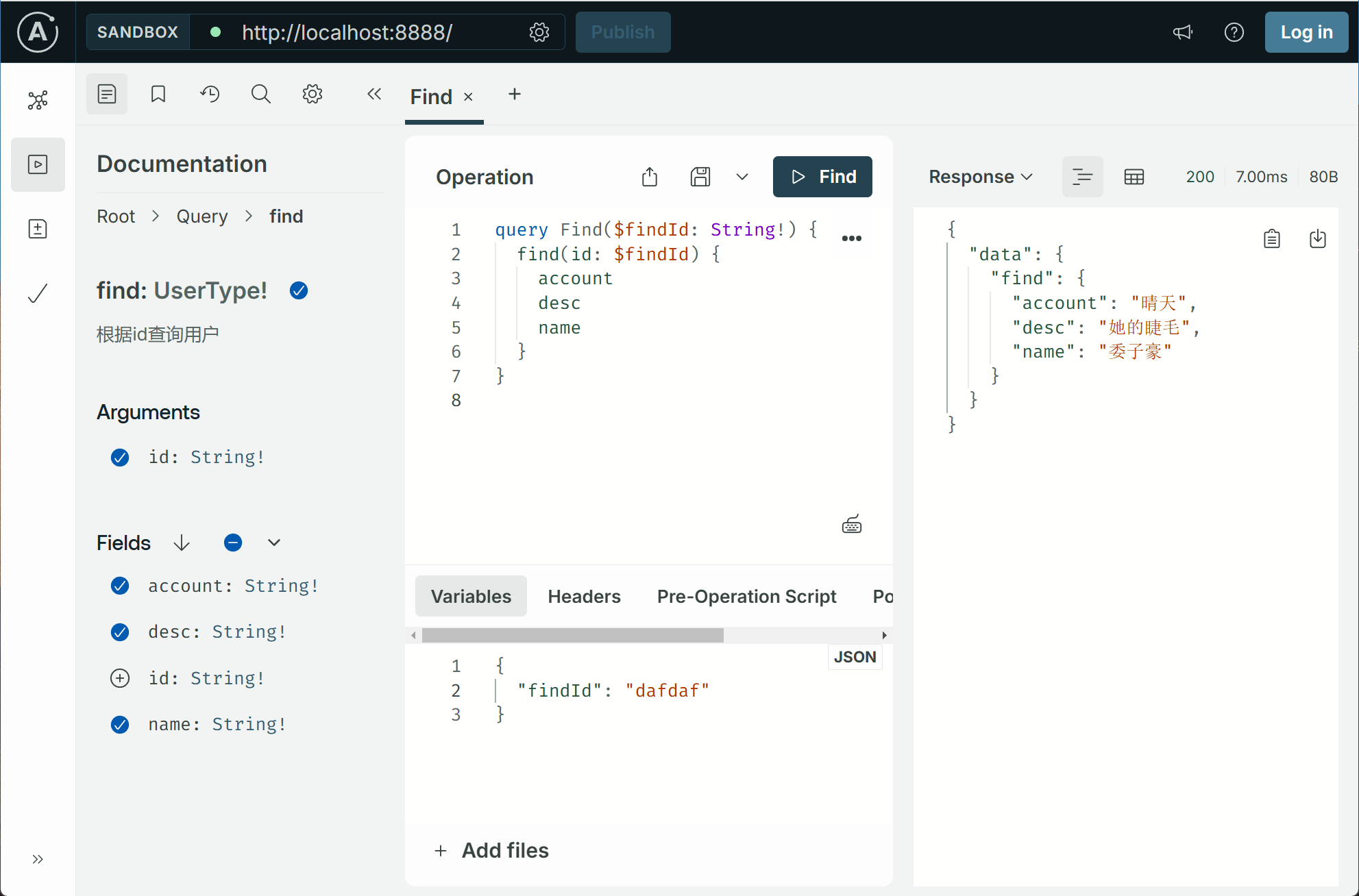
Task: Download the response file
Action: (1318, 238)
